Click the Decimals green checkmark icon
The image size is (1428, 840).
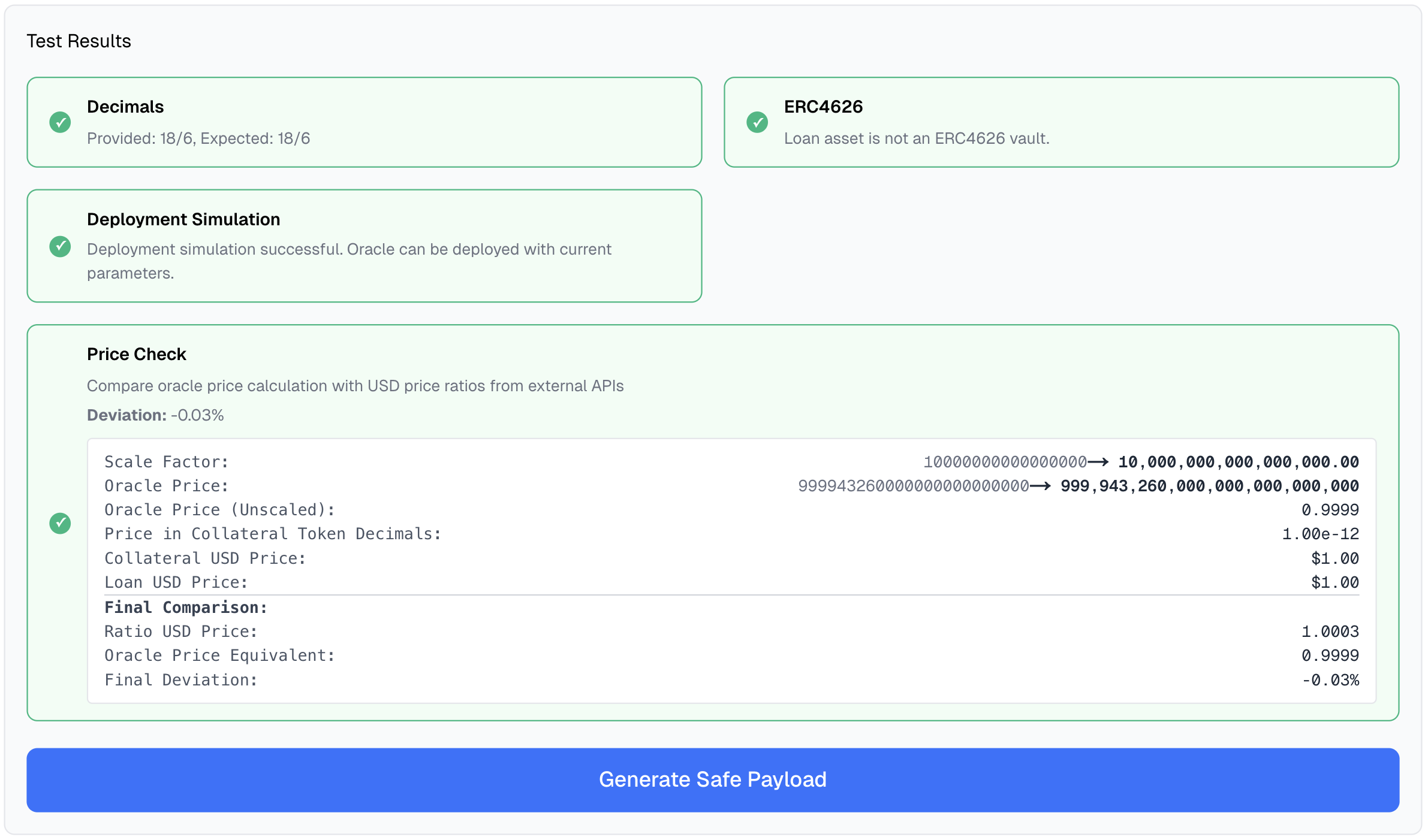click(60, 122)
